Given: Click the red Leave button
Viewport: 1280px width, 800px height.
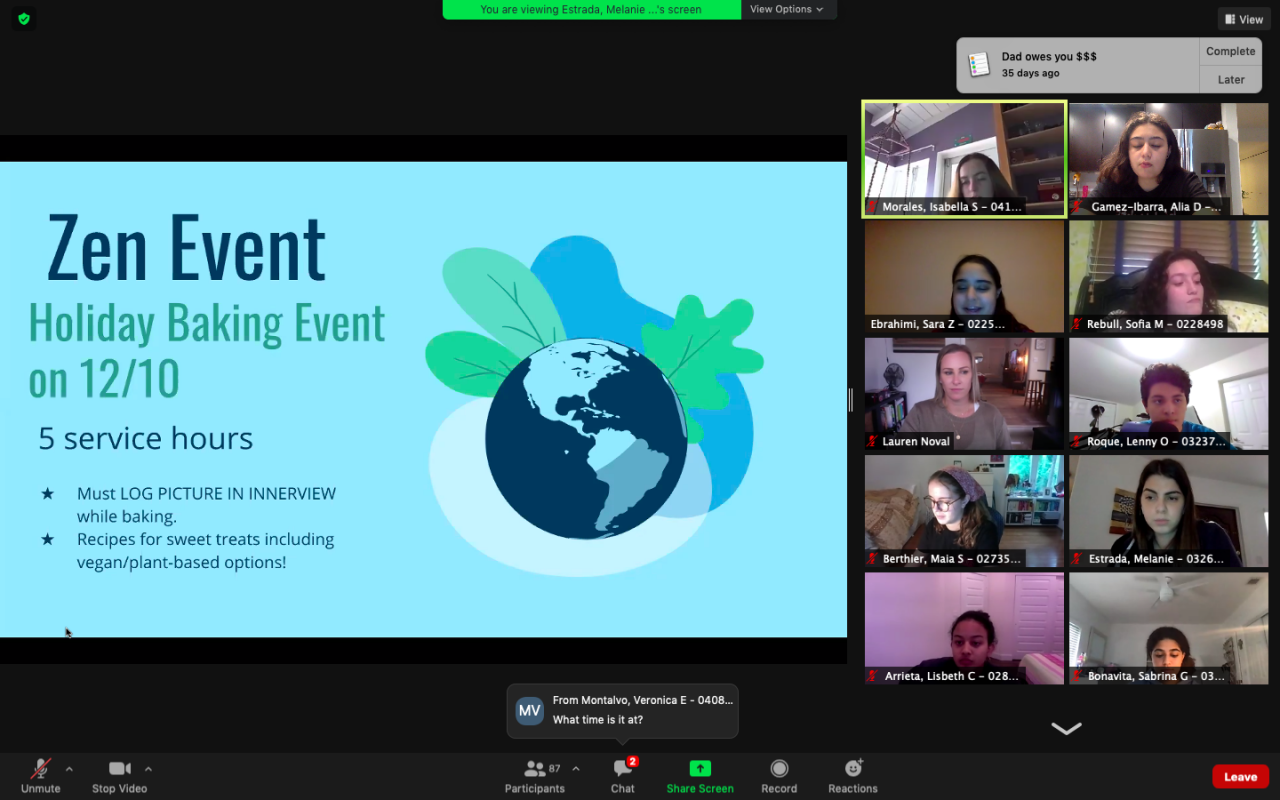Looking at the screenshot, I should 1240,777.
